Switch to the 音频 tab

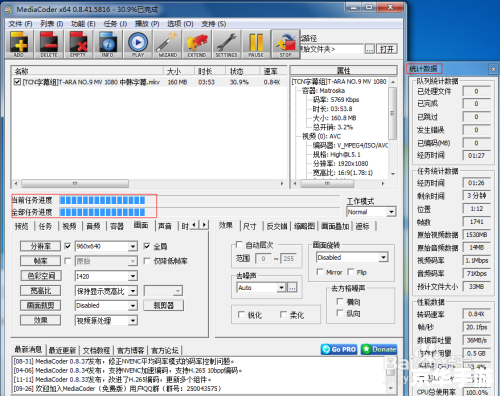(93, 226)
